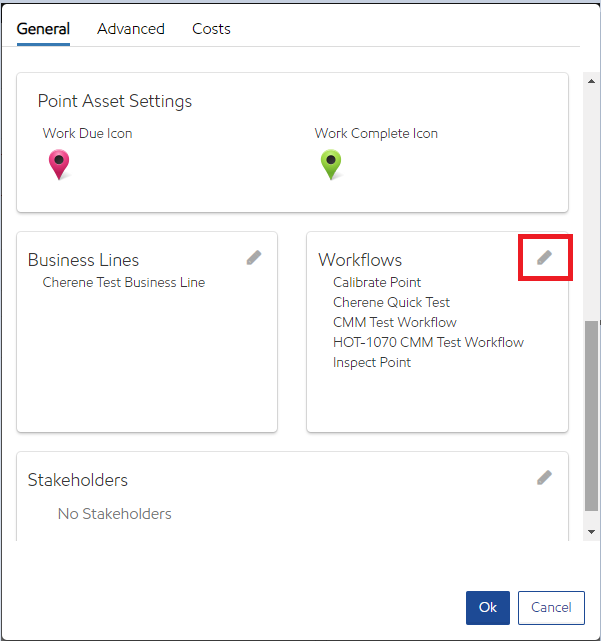The image size is (601, 641).
Task: Click the green Work Complete map pin icon
Action: click(x=331, y=164)
